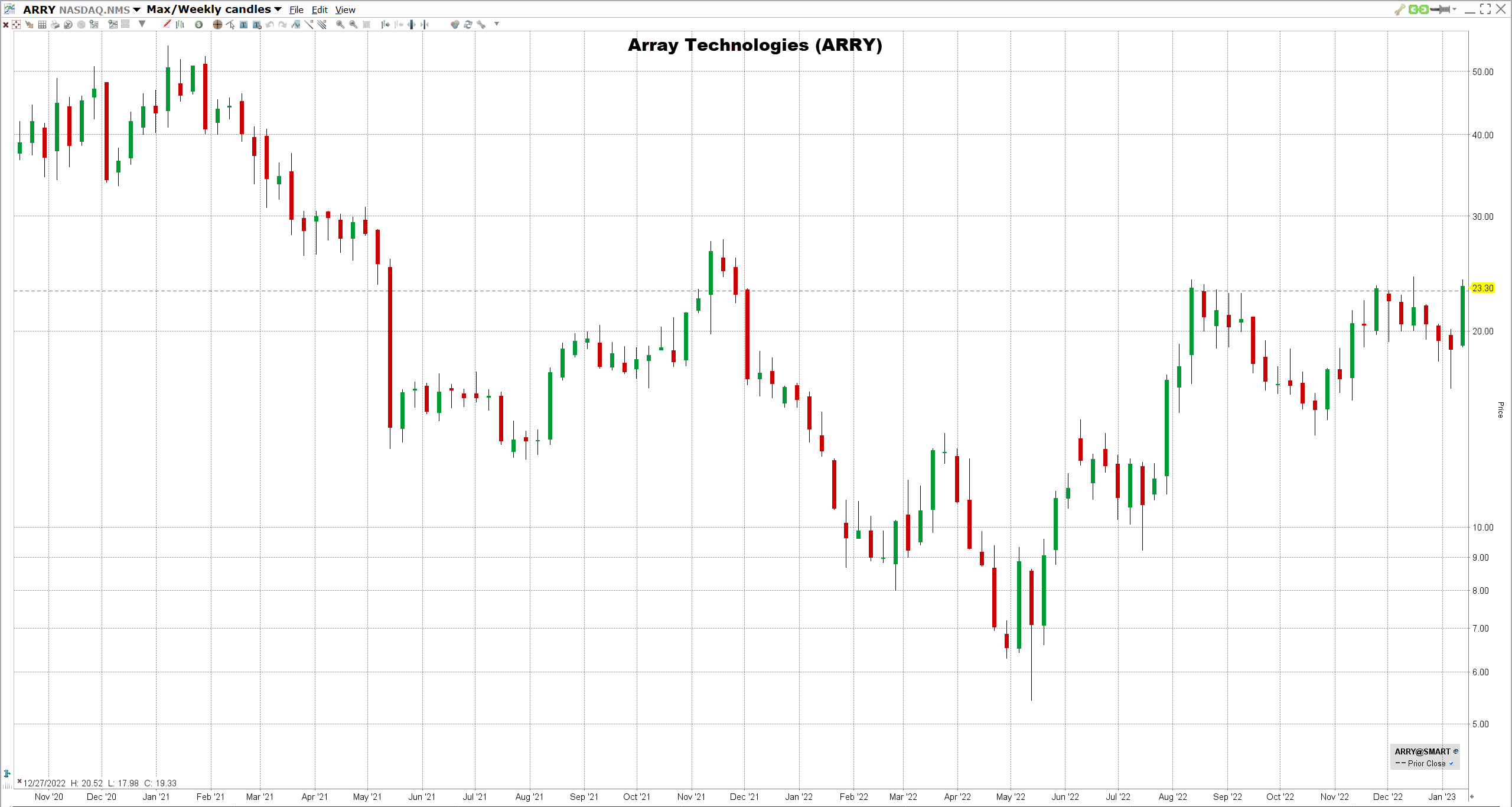
Task: Click the green arrow with bar icon
Action: [424, 24]
